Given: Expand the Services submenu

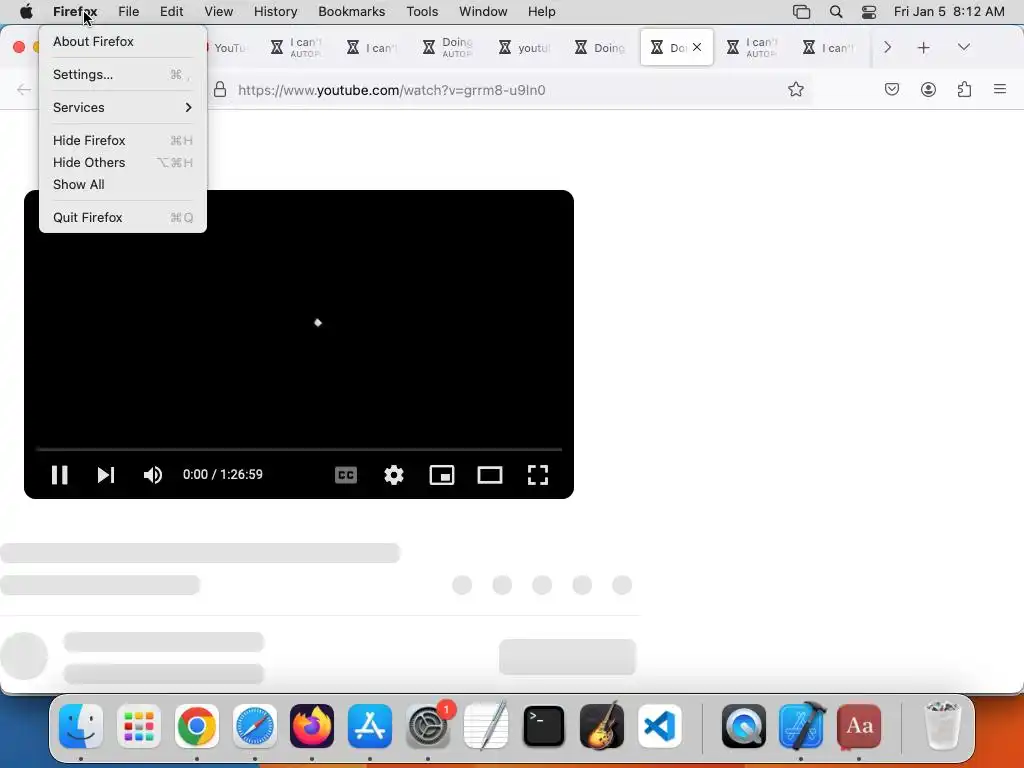Looking at the screenshot, I should (123, 107).
